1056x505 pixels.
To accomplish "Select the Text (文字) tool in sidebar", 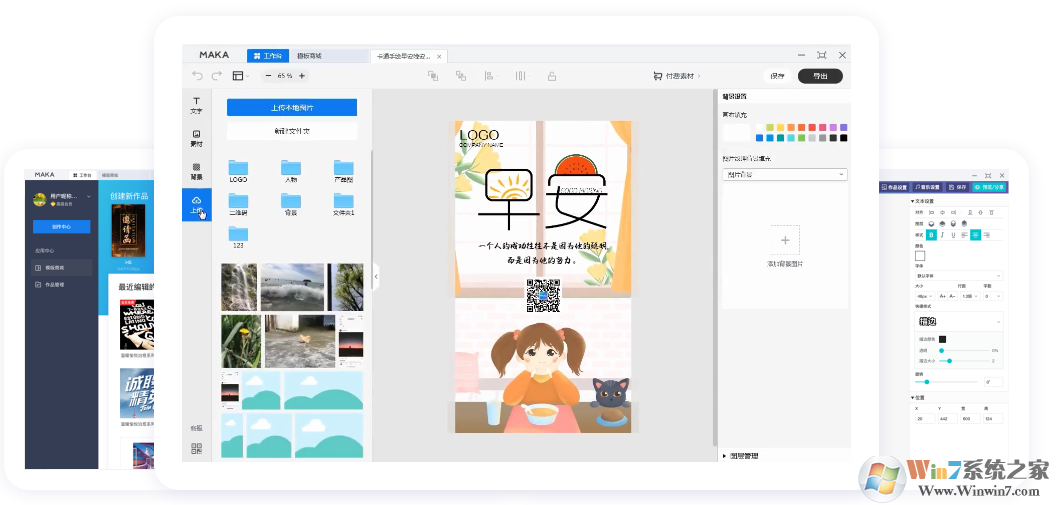I will click(197, 104).
